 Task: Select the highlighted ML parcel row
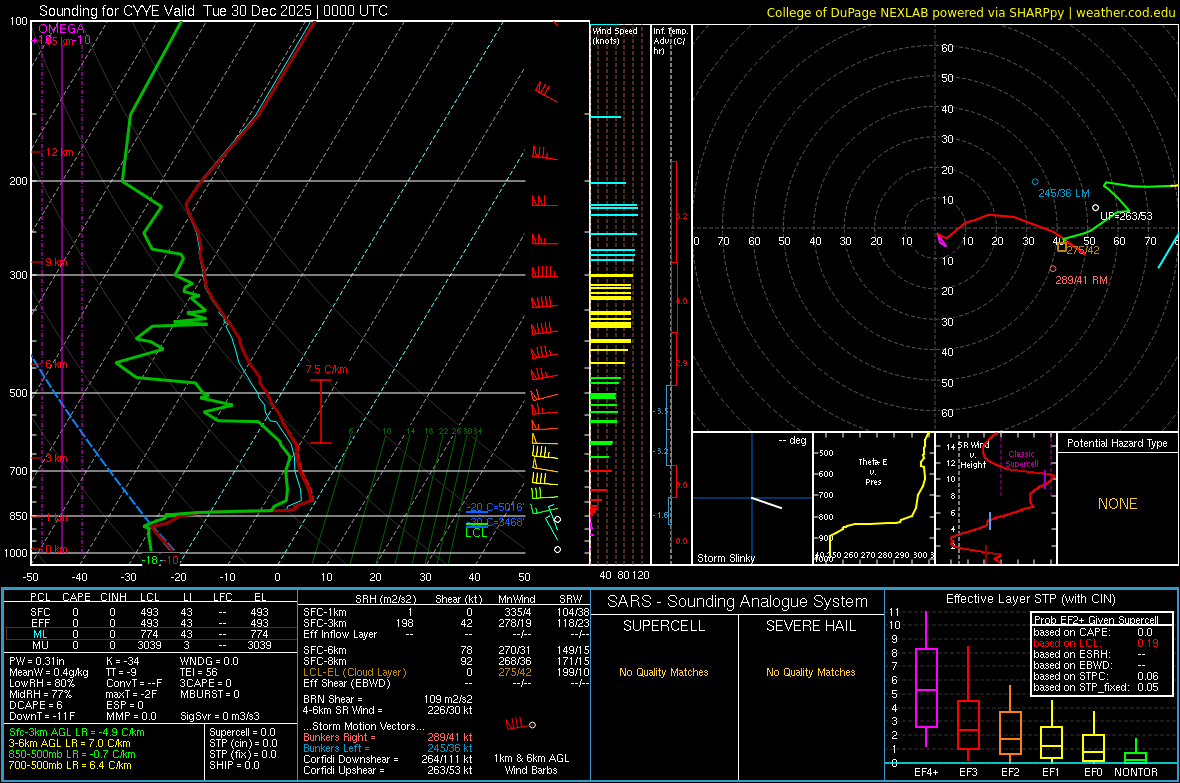(x=151, y=634)
